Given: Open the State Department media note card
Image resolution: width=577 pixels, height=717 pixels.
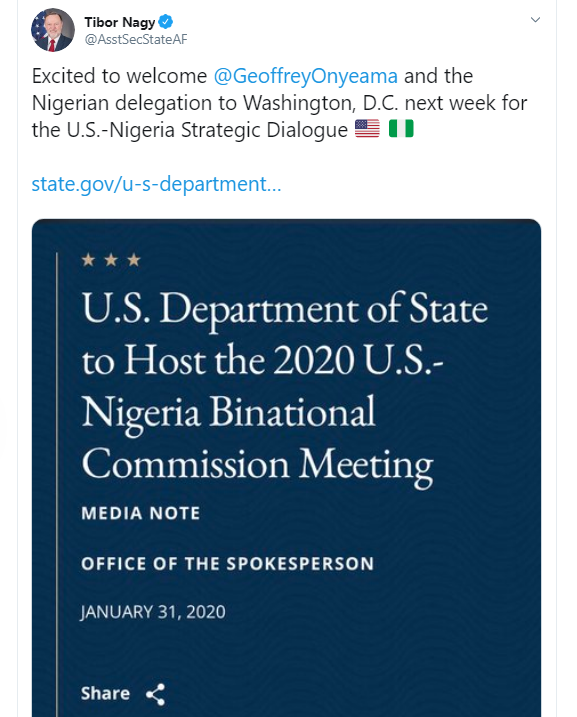Looking at the screenshot, I should [x=286, y=468].
